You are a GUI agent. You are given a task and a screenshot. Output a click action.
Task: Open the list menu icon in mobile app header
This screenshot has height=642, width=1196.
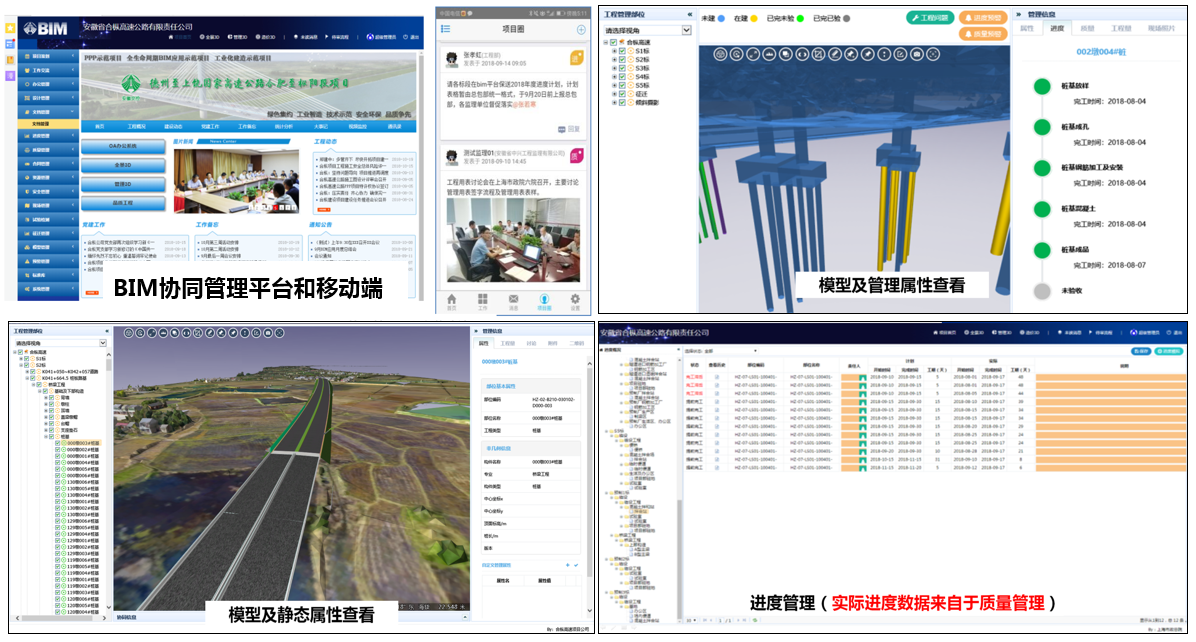(x=445, y=29)
